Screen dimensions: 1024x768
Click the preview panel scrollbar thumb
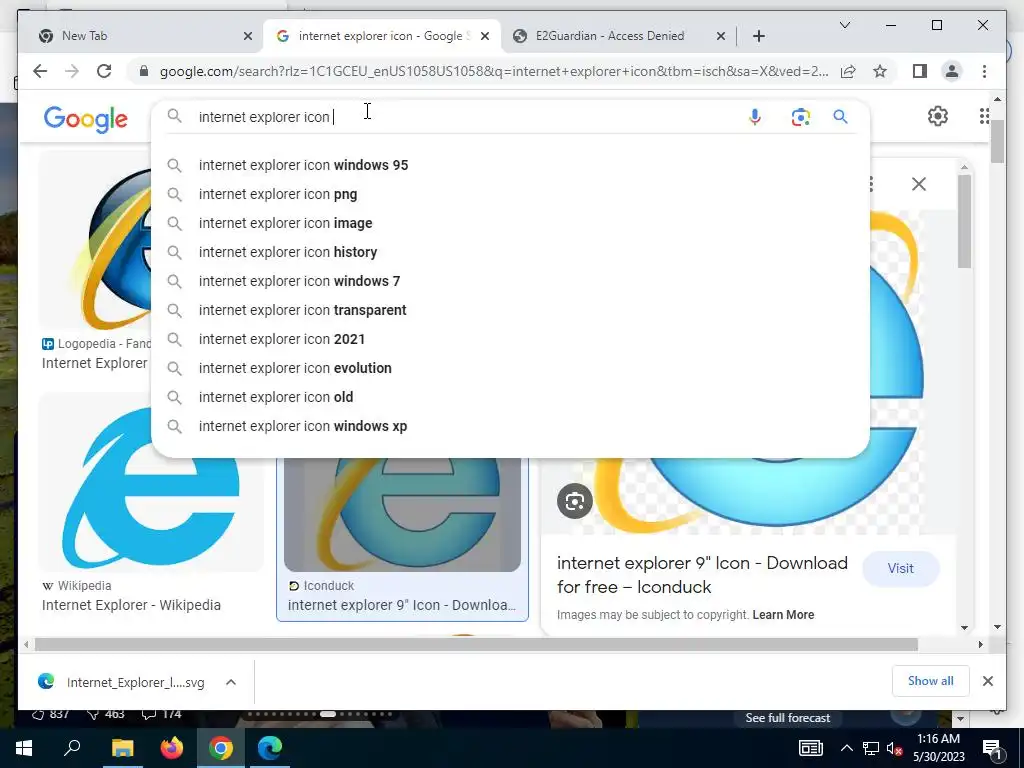[x=964, y=221]
